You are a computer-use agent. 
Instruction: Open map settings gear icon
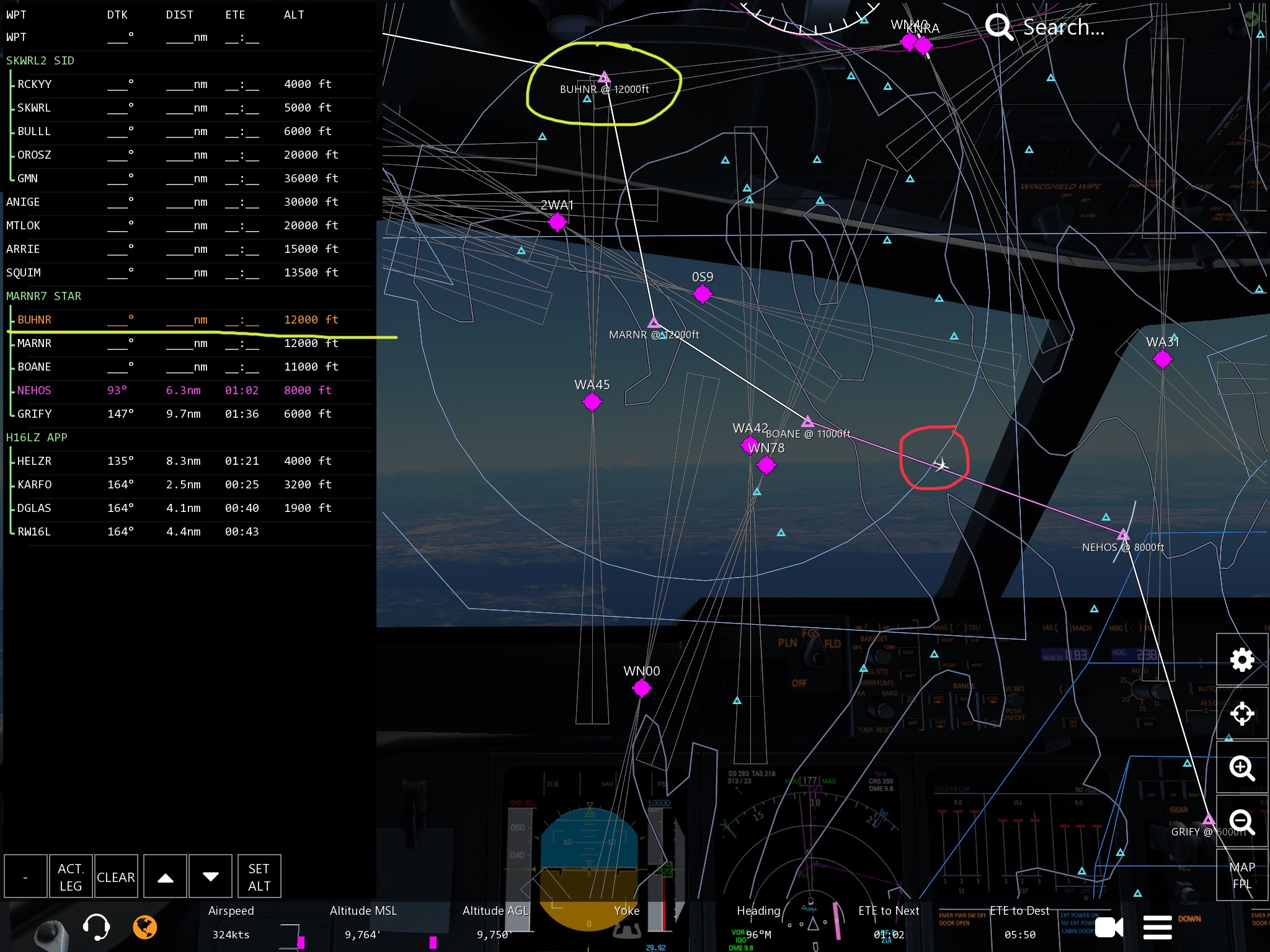pyautogui.click(x=1241, y=659)
